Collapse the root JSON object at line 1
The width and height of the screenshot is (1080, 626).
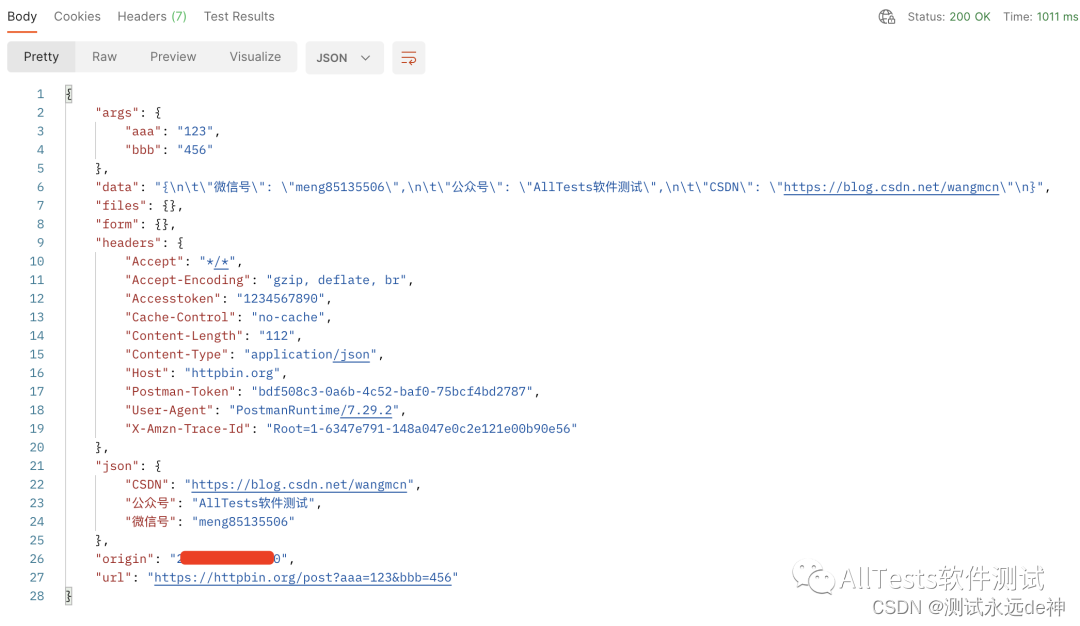67,92
